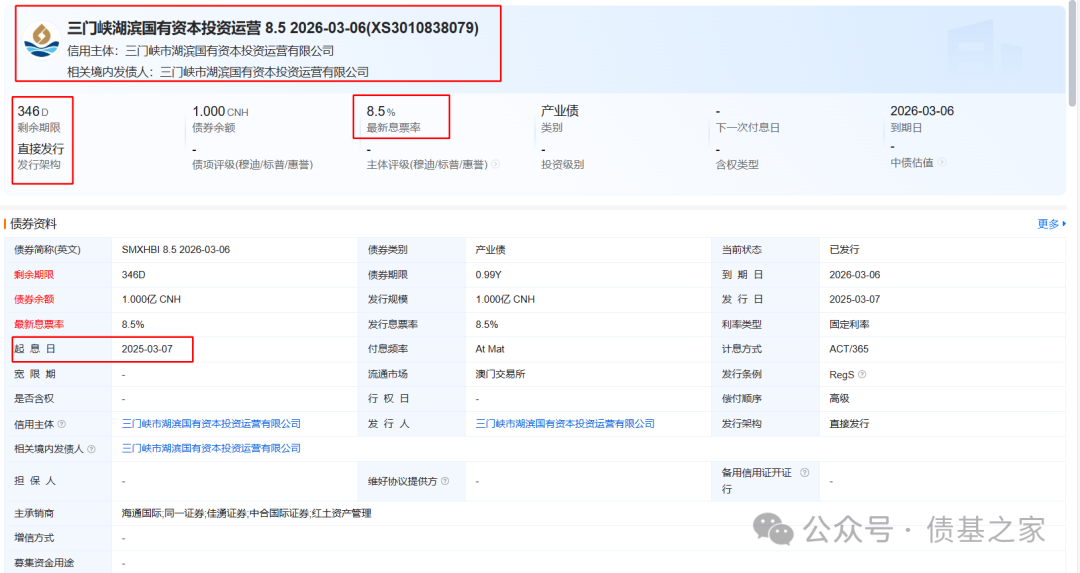This screenshot has width=1080, height=573.
Task: Click red 最新息票率 label in table
Action: coord(39,324)
